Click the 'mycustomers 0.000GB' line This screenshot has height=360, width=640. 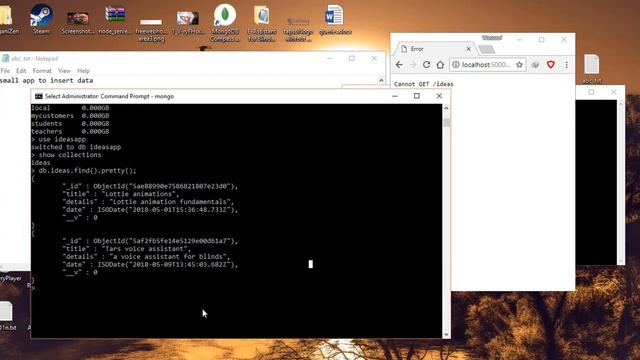tap(70, 116)
